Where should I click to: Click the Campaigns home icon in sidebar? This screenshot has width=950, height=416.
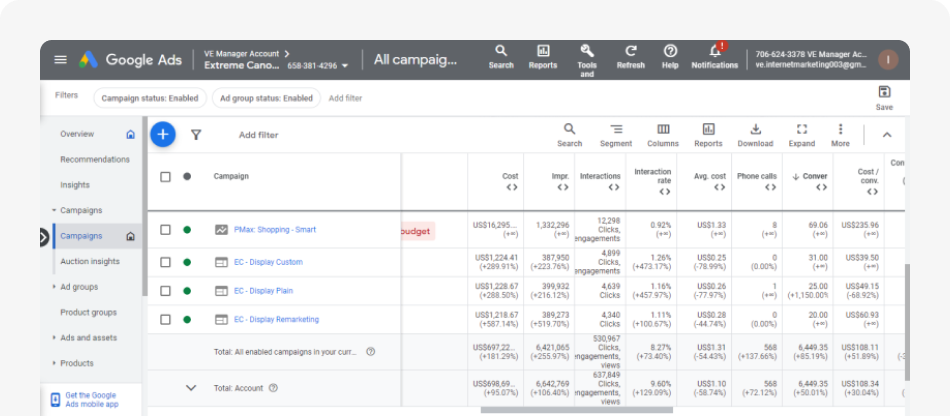tap(130, 236)
